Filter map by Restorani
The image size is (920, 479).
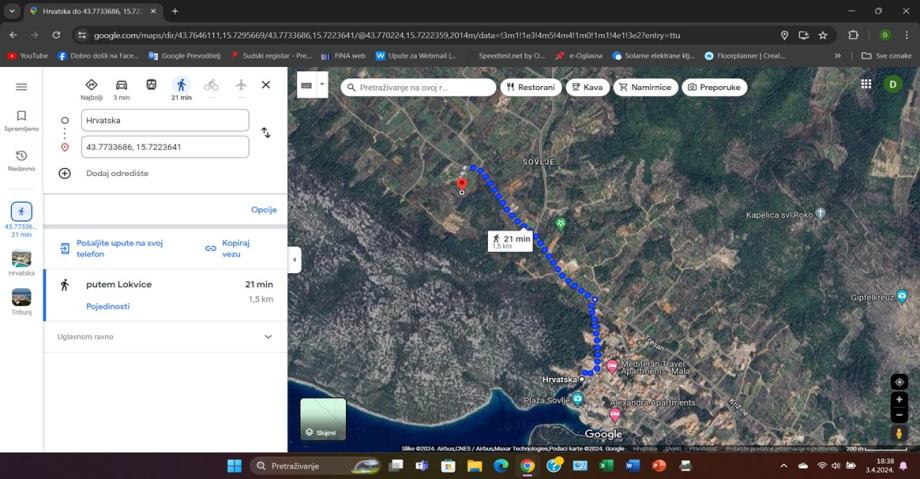pos(531,87)
